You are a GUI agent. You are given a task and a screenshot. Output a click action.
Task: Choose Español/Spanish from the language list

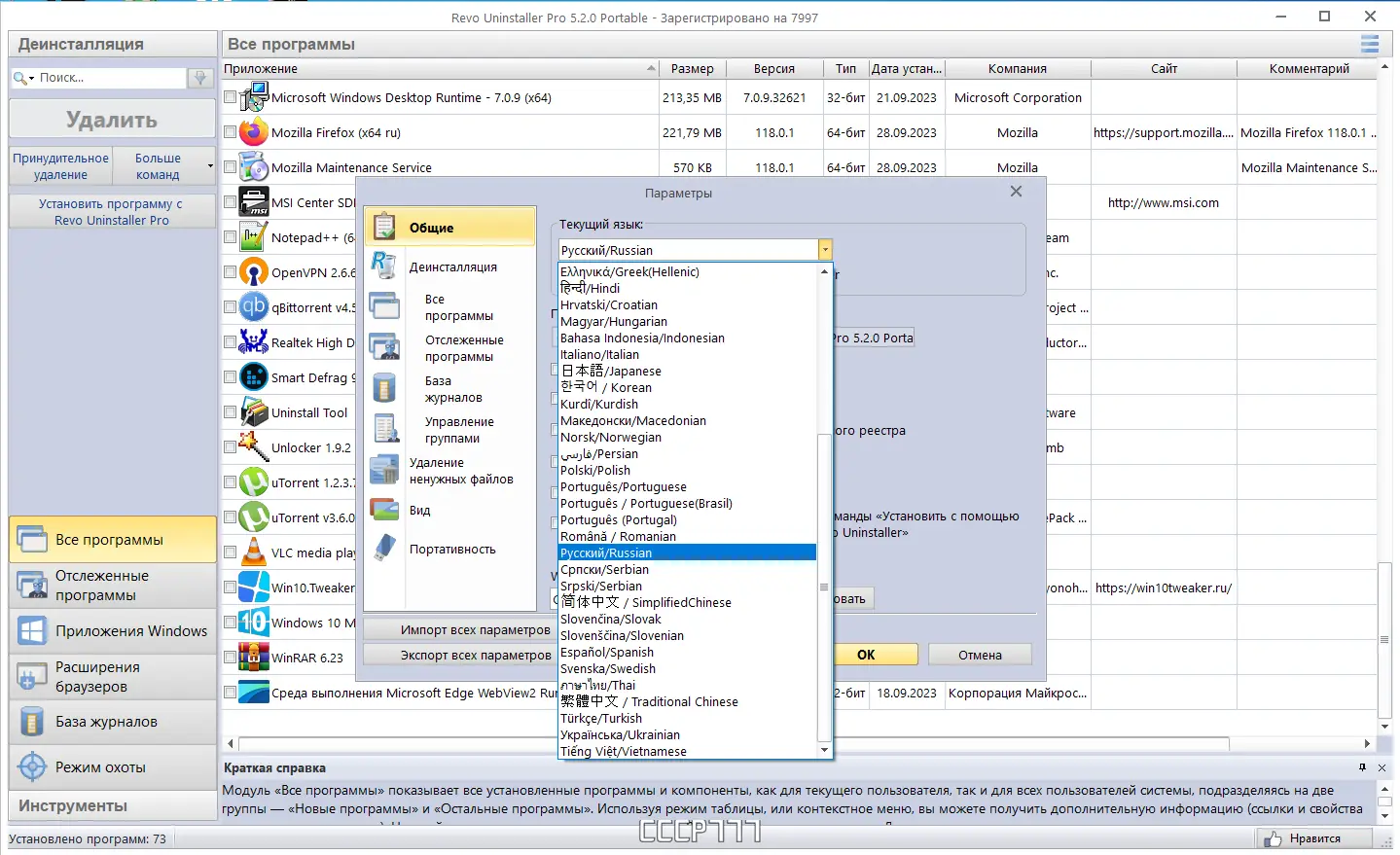(x=687, y=653)
